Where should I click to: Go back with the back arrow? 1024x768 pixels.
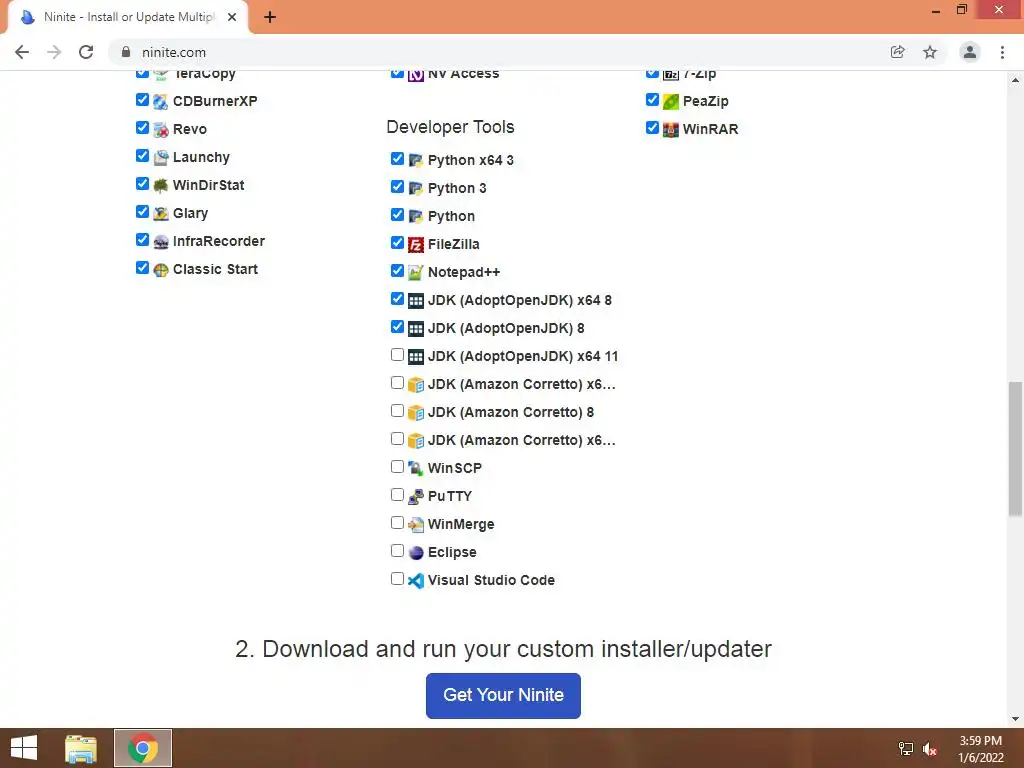coord(22,52)
